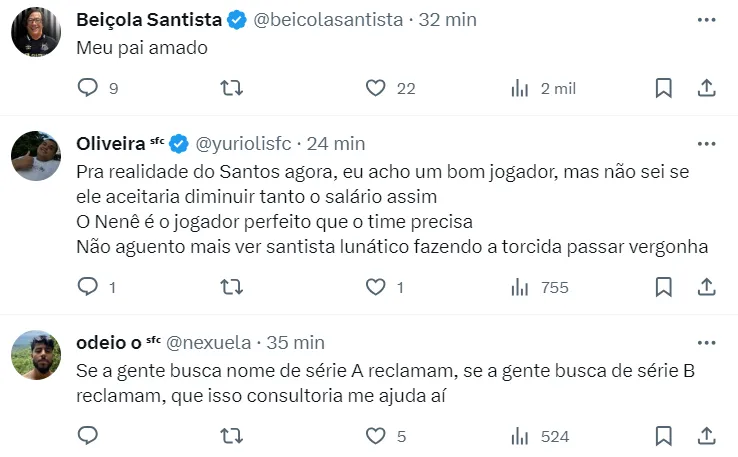Reply to Oliveira's tweet
738x457 pixels.
pos(88,287)
